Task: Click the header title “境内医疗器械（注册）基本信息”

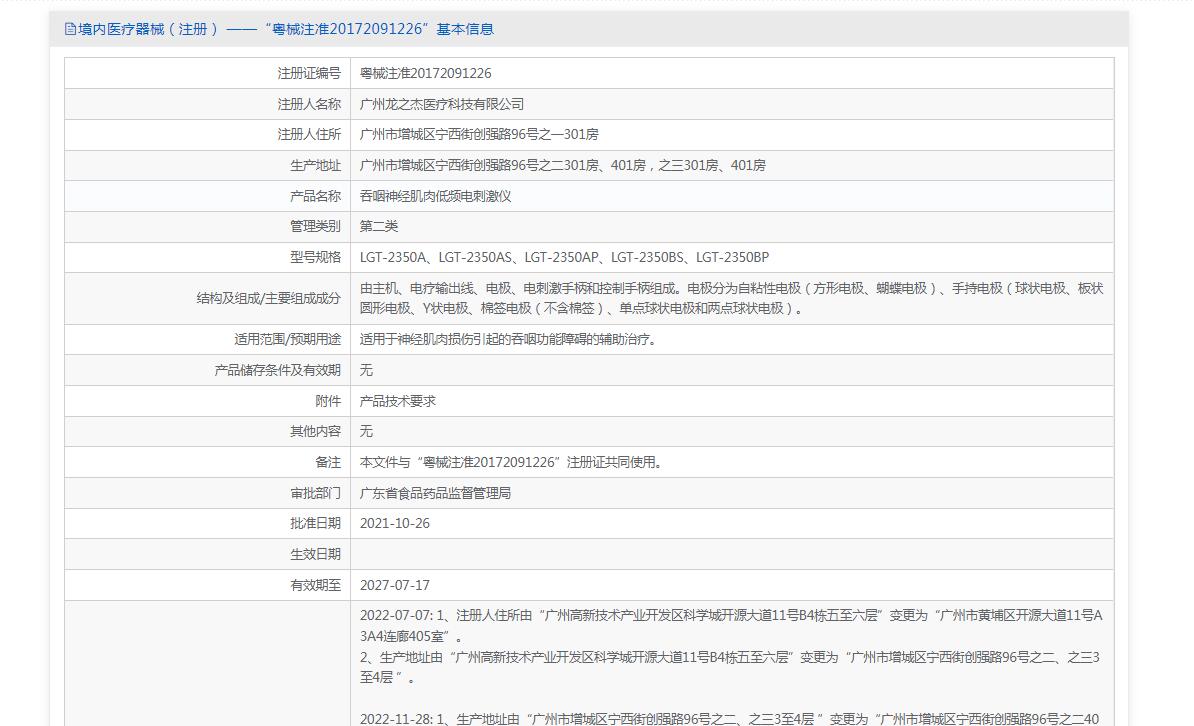Action: pyautogui.click(x=286, y=29)
